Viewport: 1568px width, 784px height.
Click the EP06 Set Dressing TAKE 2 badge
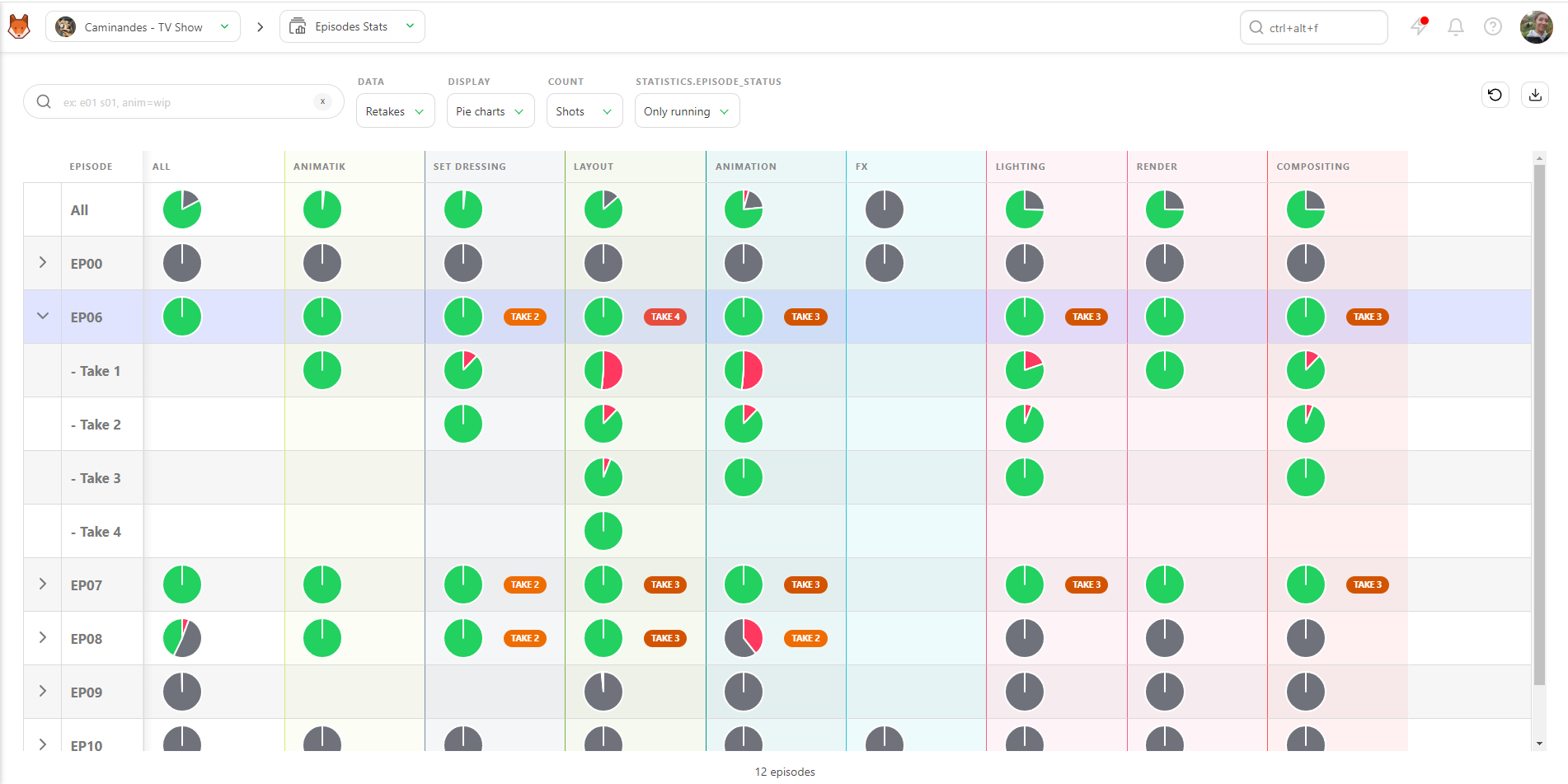click(x=525, y=317)
